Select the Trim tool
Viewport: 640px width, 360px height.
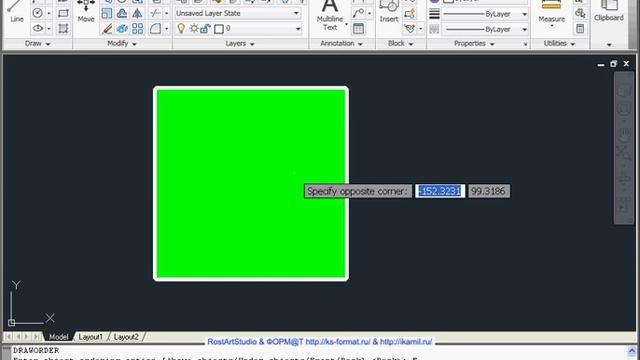(x=155, y=13)
